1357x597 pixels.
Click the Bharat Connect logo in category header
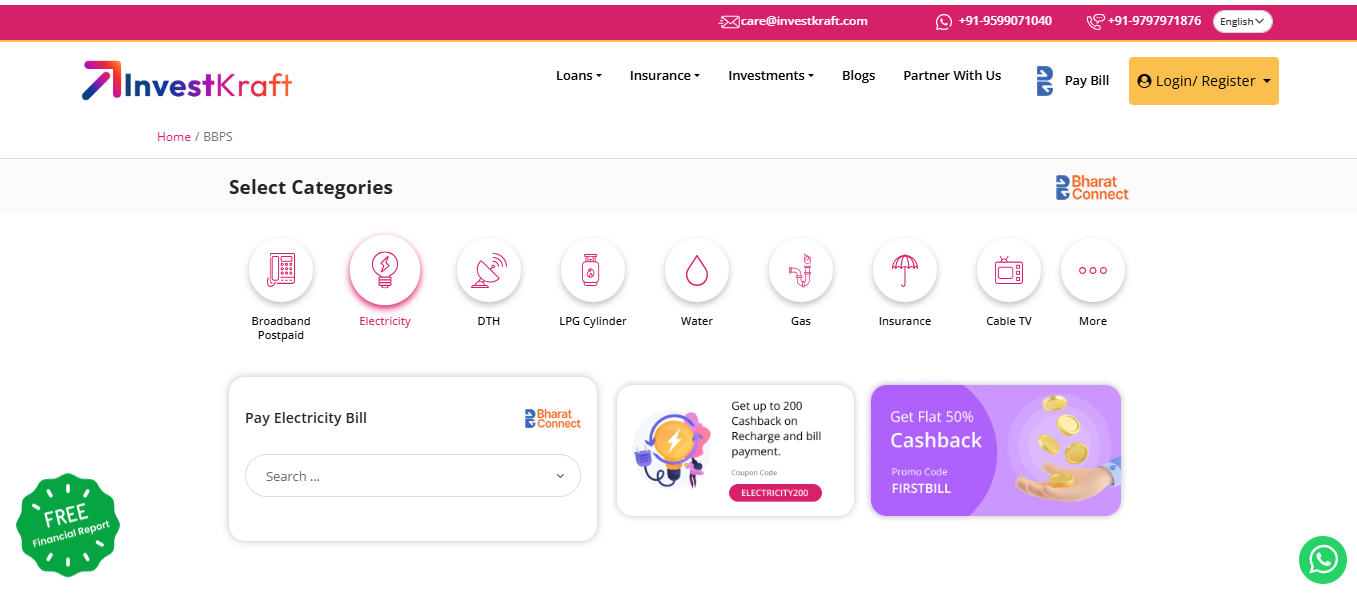click(x=1092, y=188)
